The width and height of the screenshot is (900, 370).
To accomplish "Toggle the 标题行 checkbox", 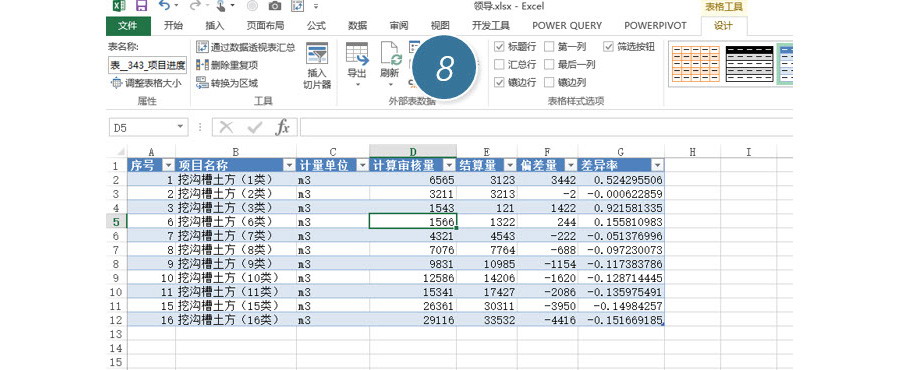I will pyautogui.click(x=499, y=47).
